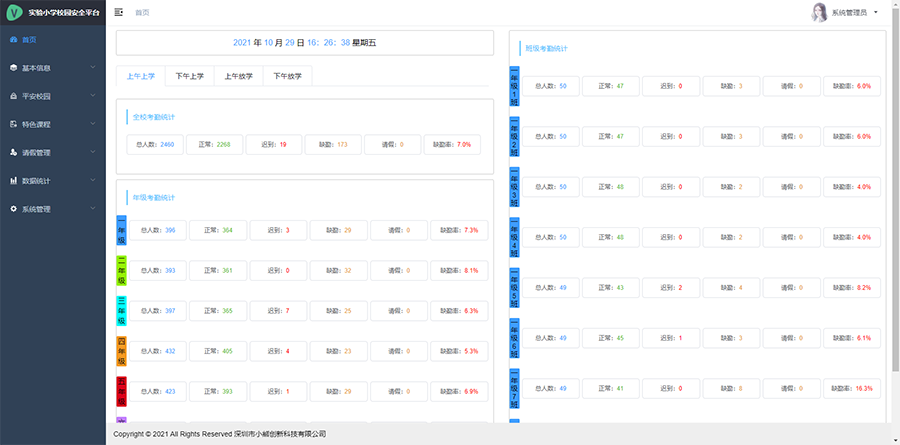Viewport: 900px width, 445px height.
Task: Expand the 数据统计 menu chevron
Action: click(92, 181)
